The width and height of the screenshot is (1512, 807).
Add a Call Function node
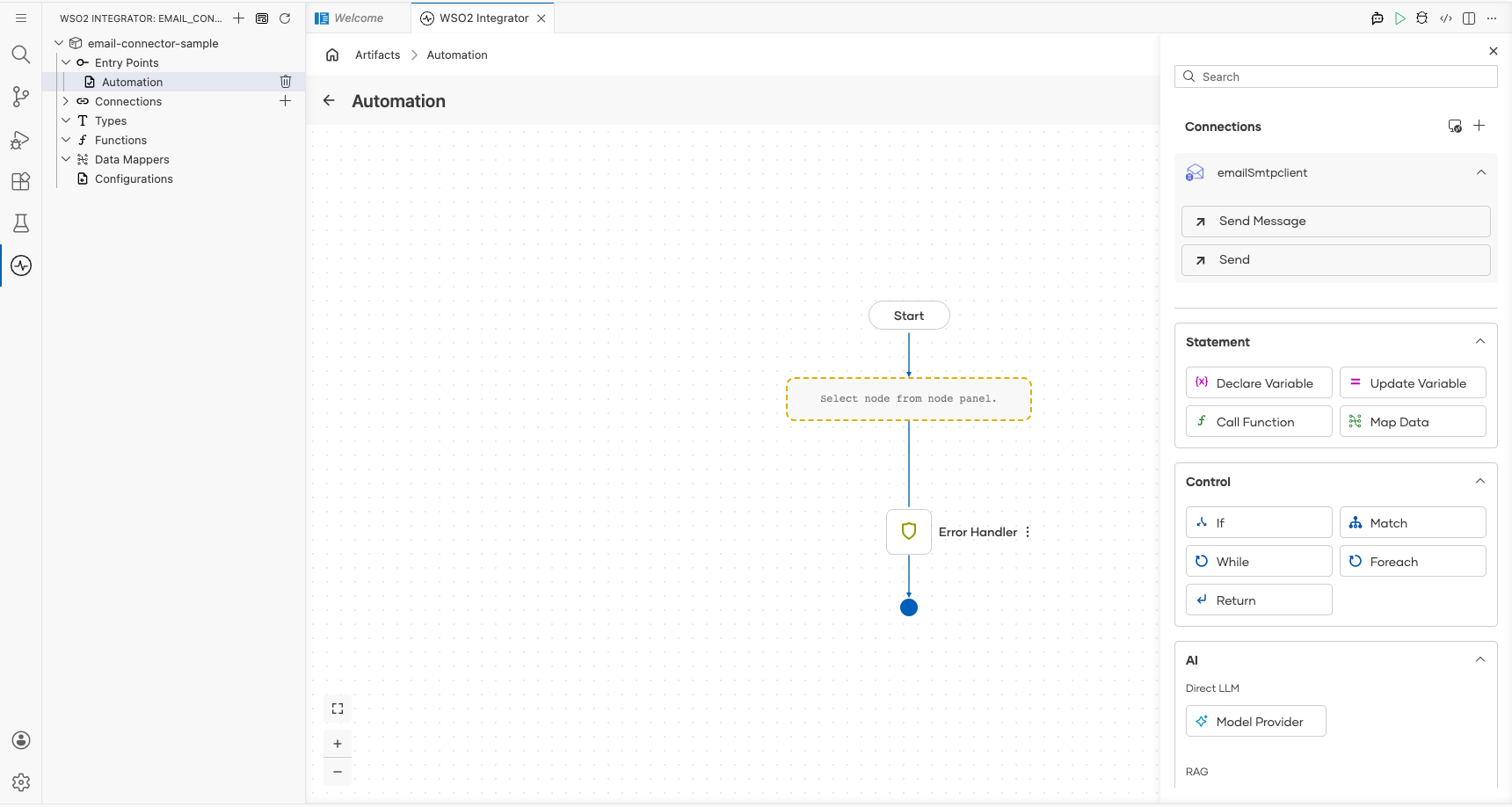click(1259, 421)
